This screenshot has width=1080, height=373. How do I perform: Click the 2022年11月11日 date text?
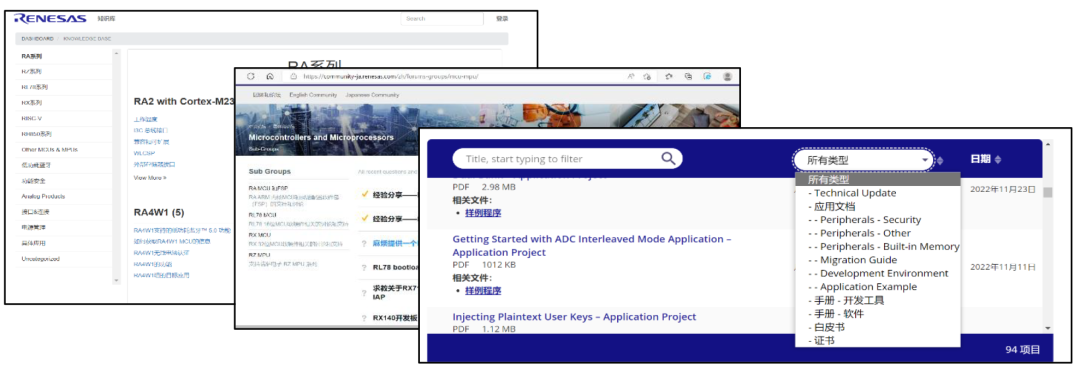pyautogui.click(x=1003, y=267)
